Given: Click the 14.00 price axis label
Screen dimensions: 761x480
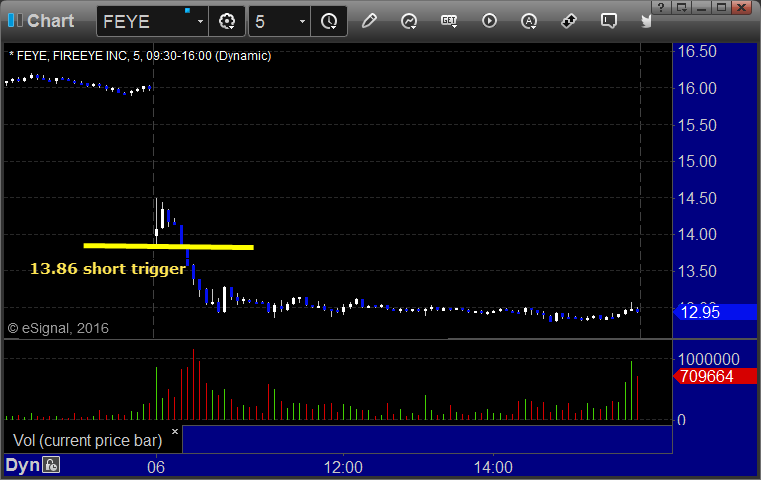Looking at the screenshot, I should click(697, 234).
